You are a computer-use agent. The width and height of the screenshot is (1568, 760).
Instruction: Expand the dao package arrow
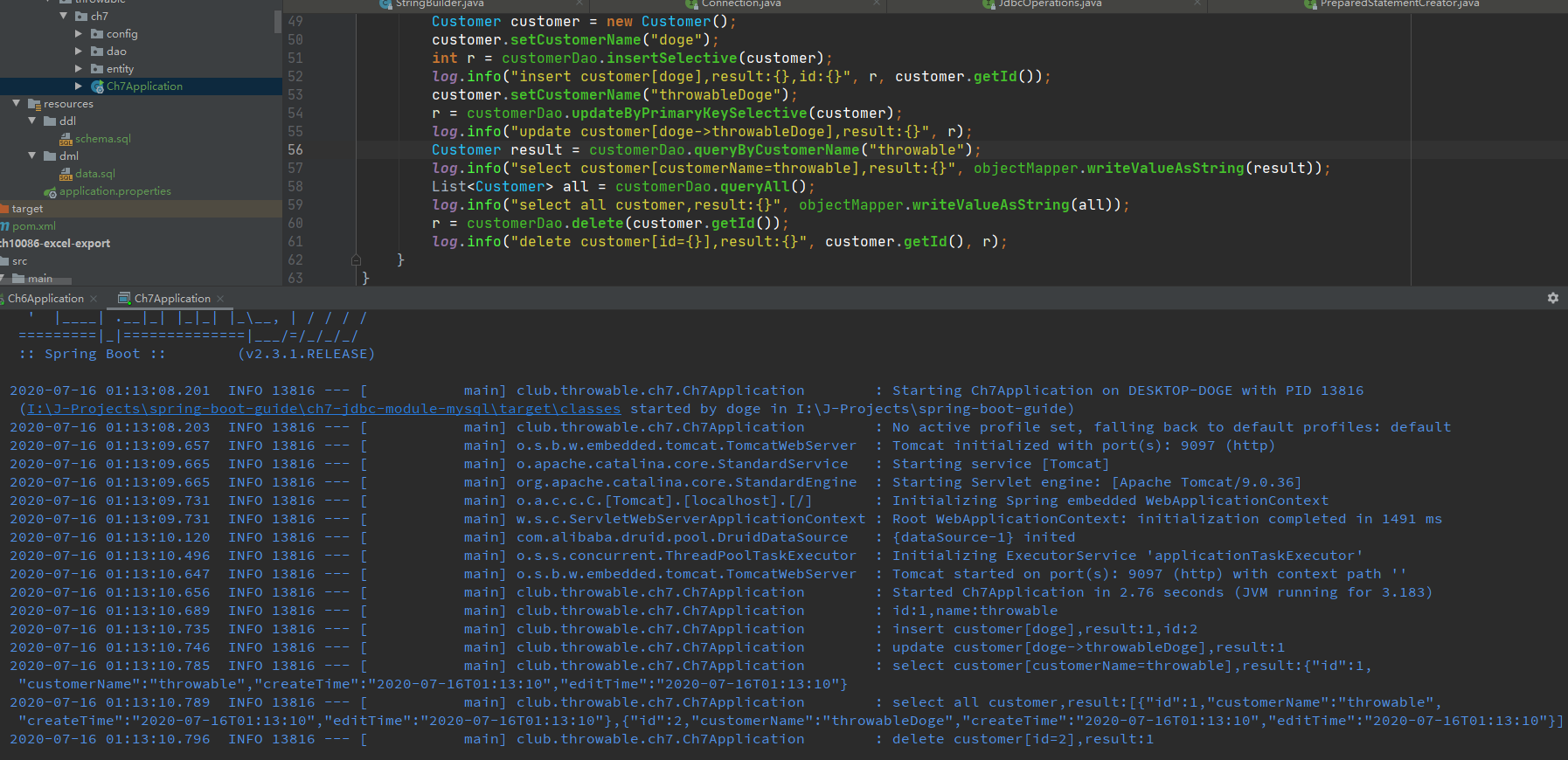pos(79,52)
